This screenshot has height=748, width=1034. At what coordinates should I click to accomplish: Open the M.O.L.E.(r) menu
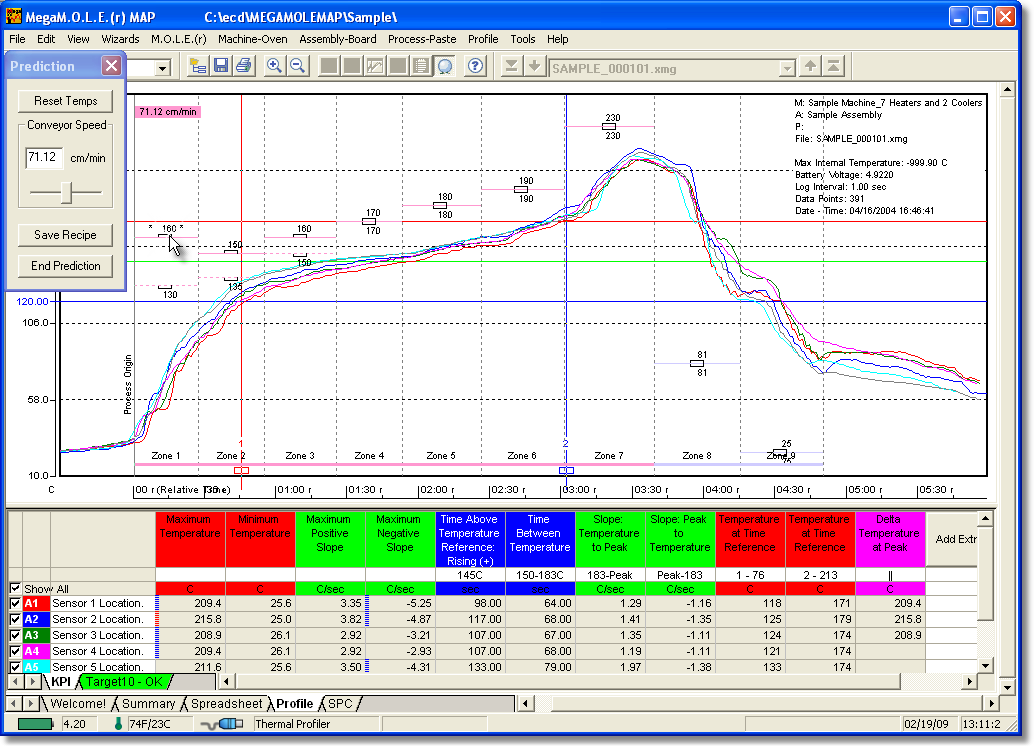[179, 39]
